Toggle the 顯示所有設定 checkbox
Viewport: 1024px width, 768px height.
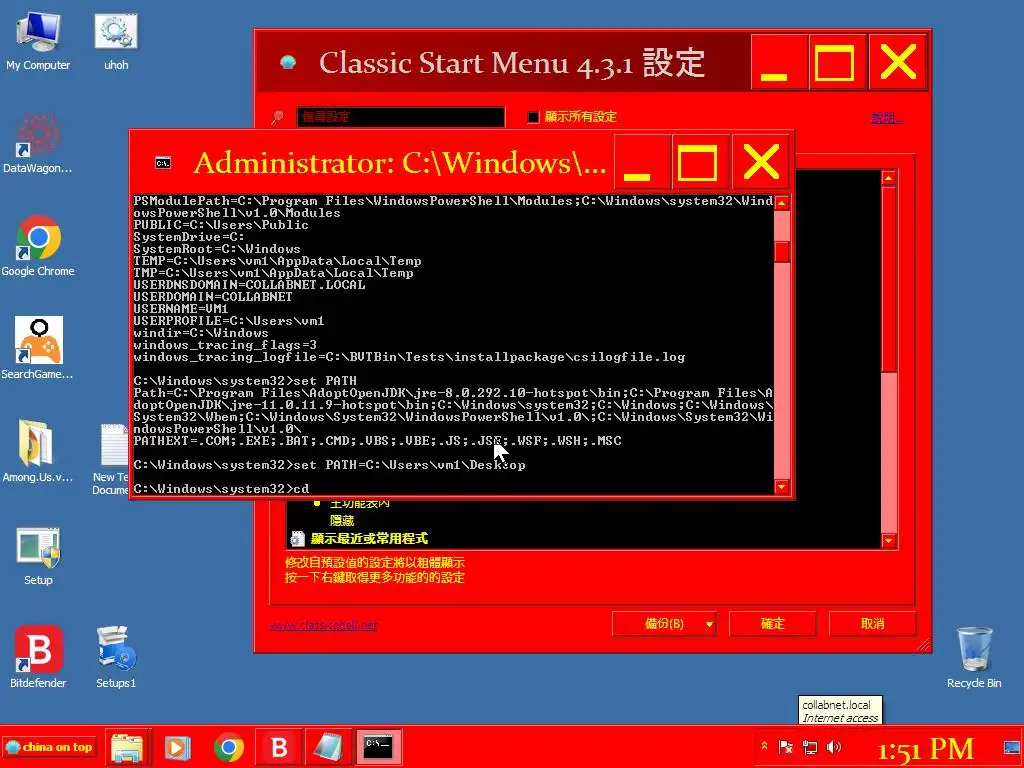533,117
